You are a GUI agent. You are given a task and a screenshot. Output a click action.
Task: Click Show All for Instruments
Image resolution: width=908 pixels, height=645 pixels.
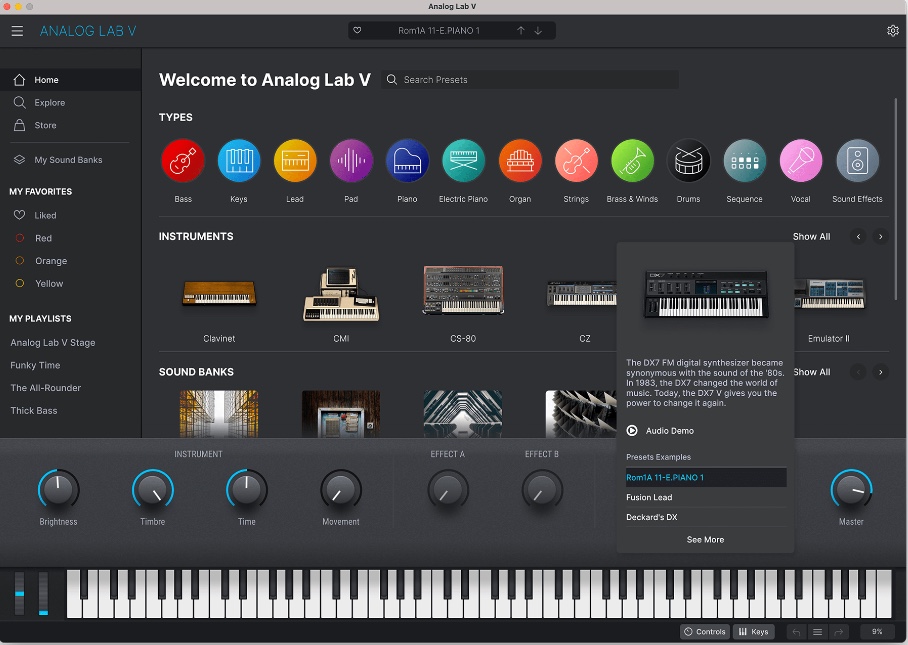tap(811, 236)
